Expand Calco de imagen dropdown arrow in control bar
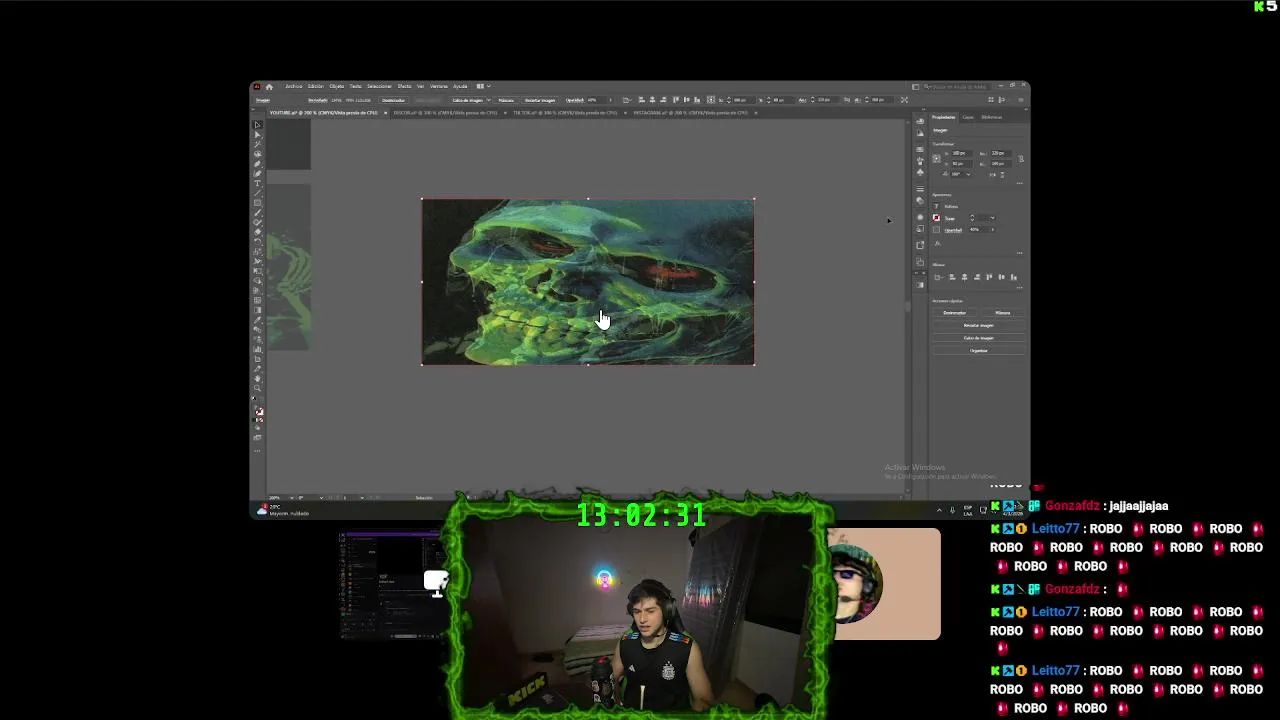 (x=489, y=100)
